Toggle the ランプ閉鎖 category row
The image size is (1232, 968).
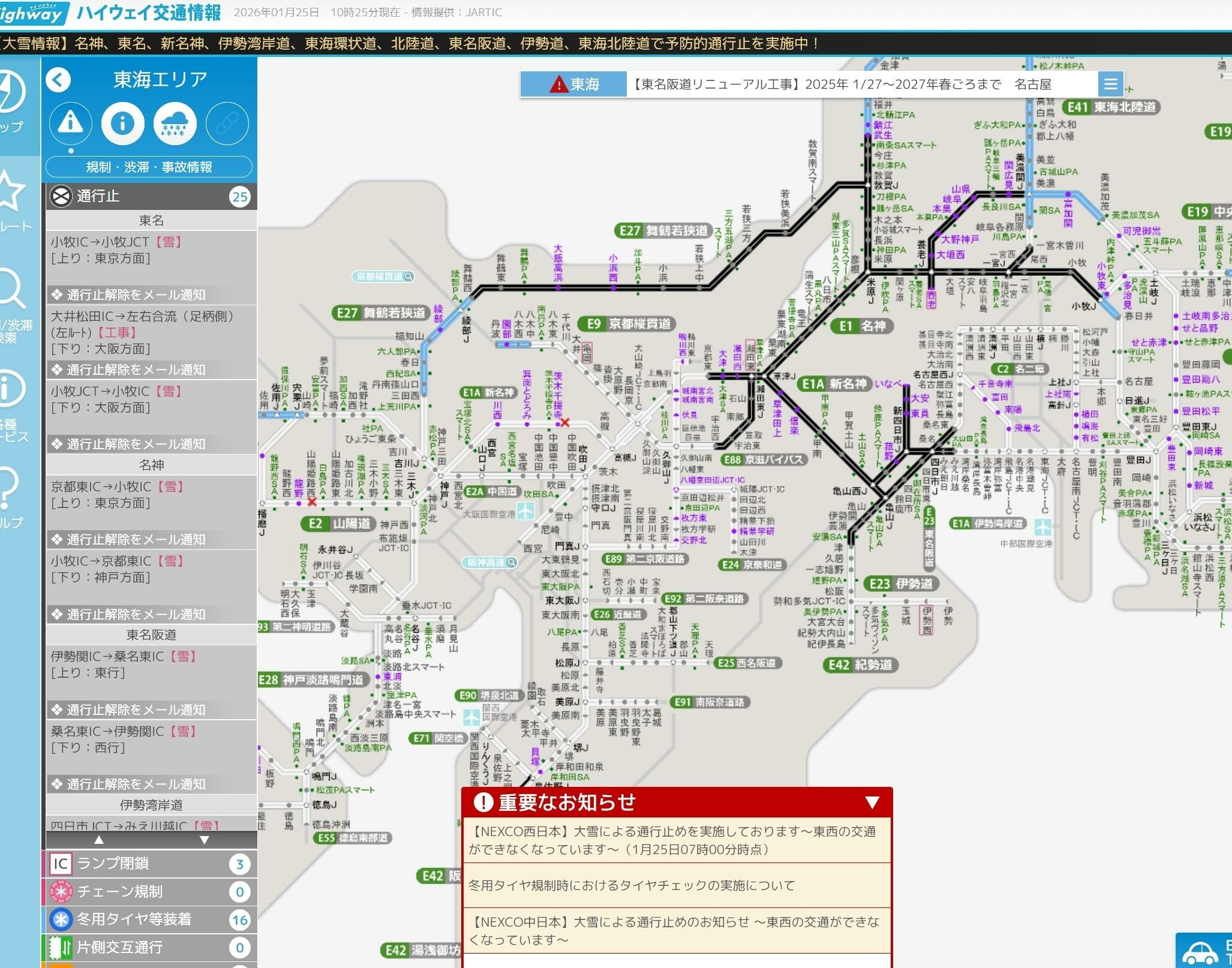pos(150,864)
